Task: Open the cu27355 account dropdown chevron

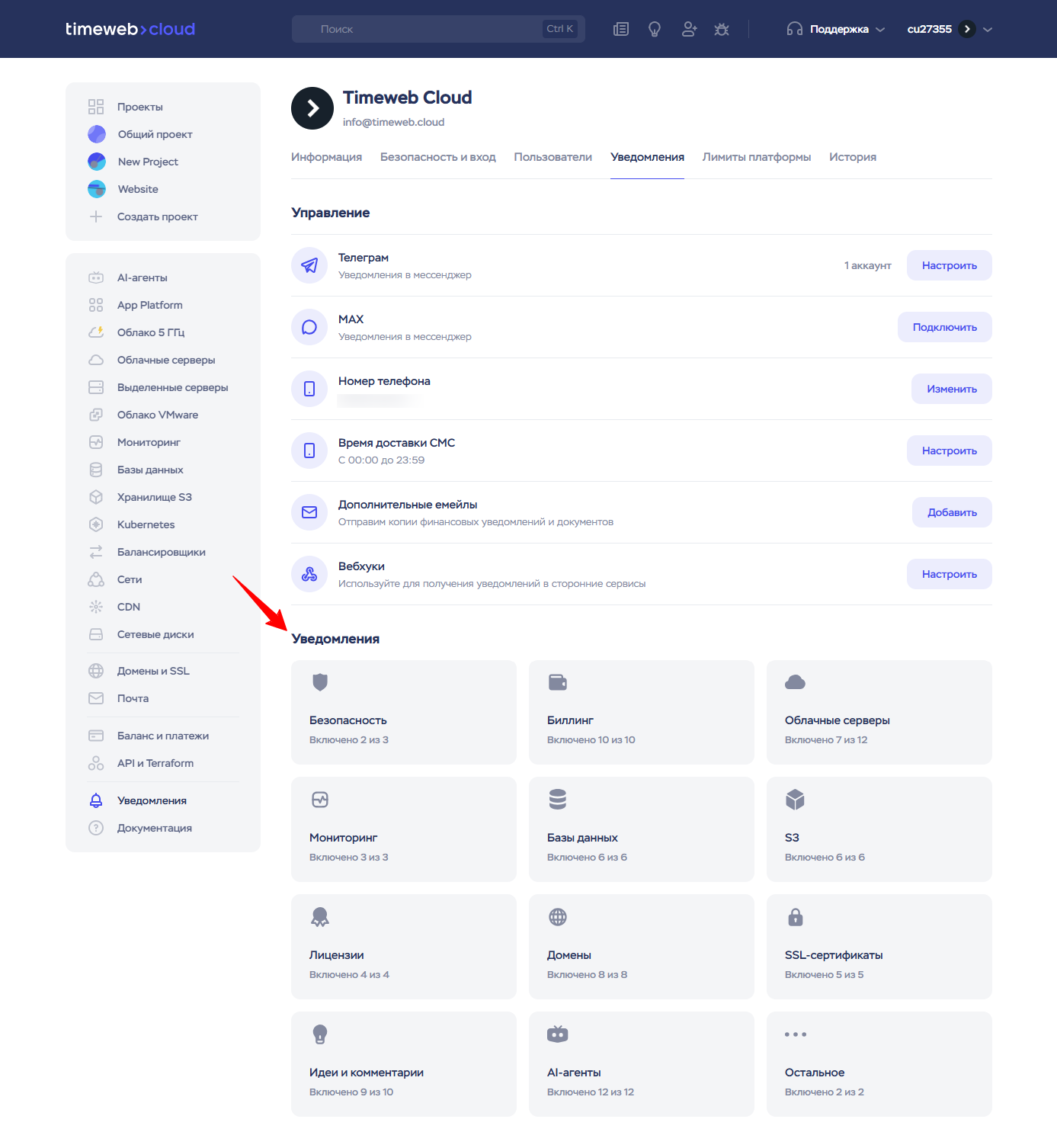Action: pos(988,29)
